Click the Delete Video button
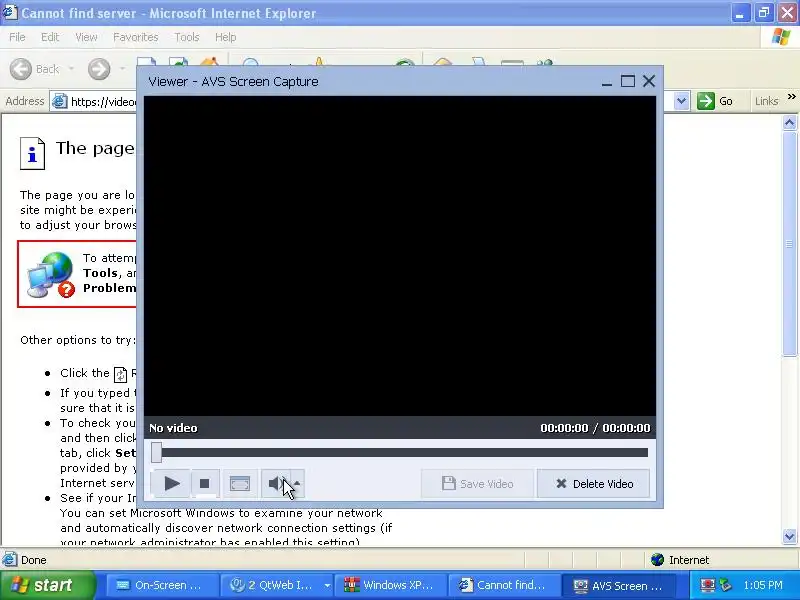The image size is (800, 600). coord(593,484)
